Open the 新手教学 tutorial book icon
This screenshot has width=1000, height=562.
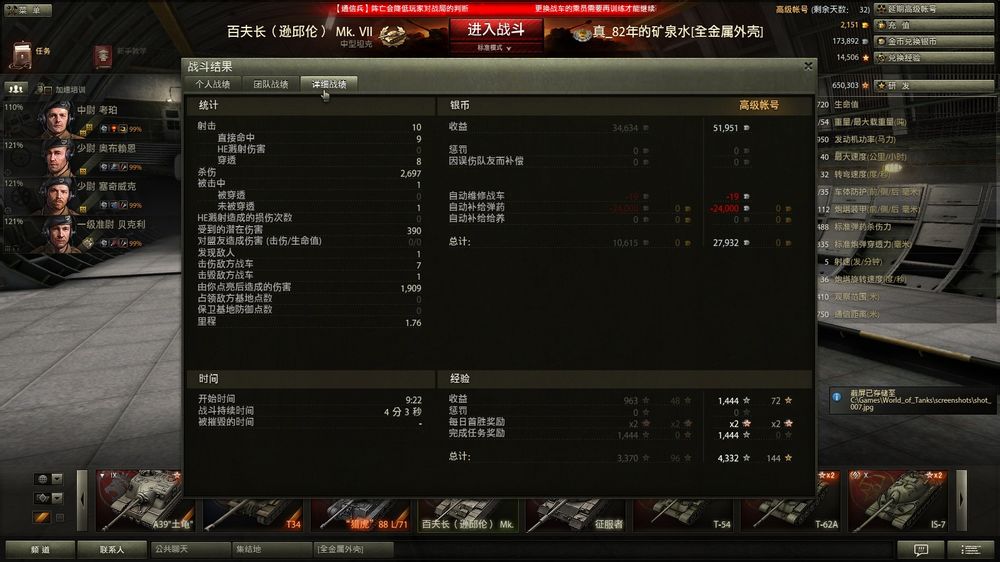pos(103,56)
